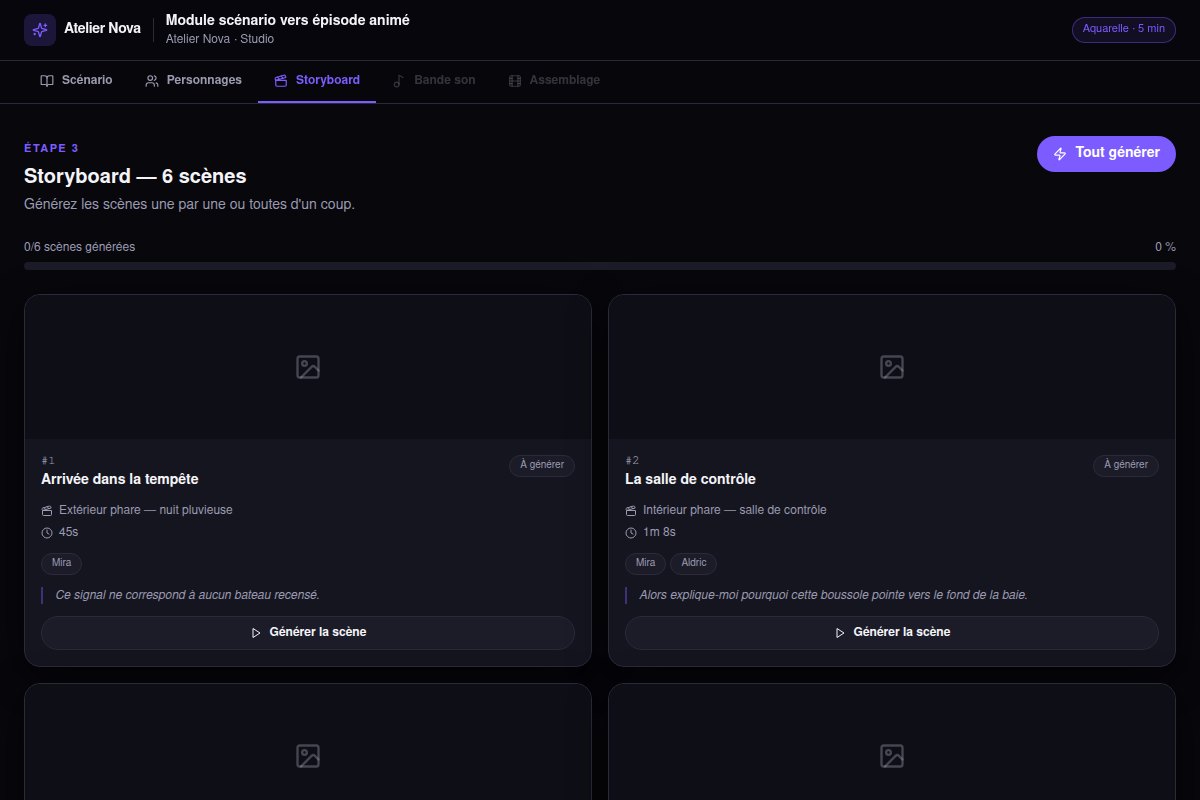Click 'Module scénario vers épisode animé' project title
The image size is (1200, 800).
[x=287, y=20]
